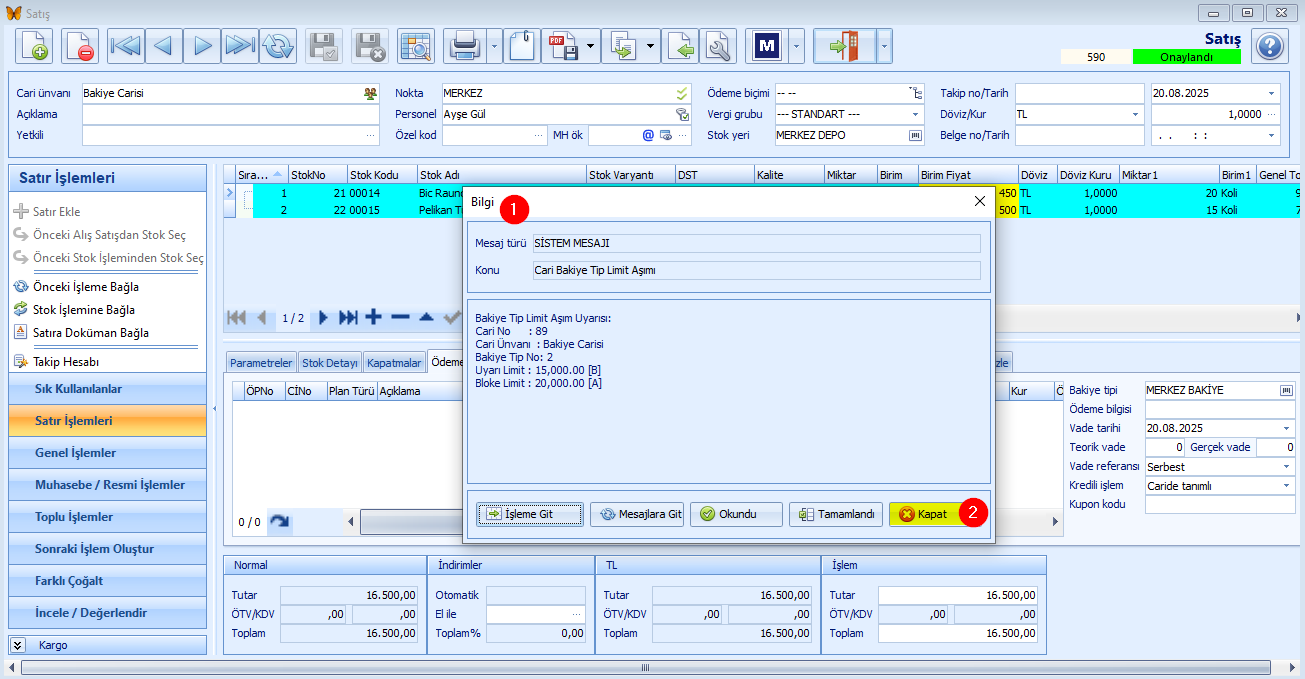Click the printer icon in toolbar

tap(466, 46)
